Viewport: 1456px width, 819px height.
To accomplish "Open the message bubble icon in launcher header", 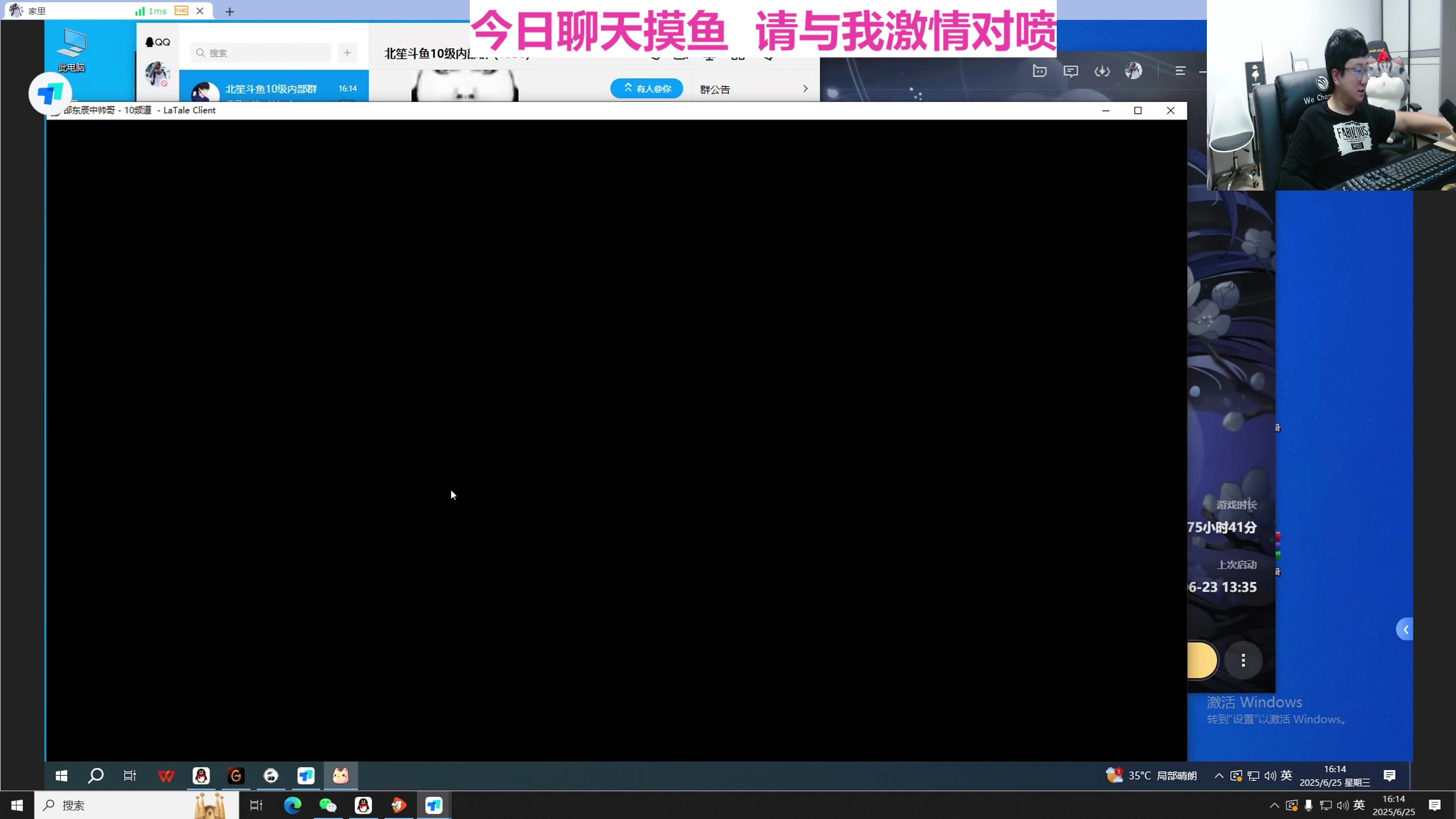I will 1071,71.
